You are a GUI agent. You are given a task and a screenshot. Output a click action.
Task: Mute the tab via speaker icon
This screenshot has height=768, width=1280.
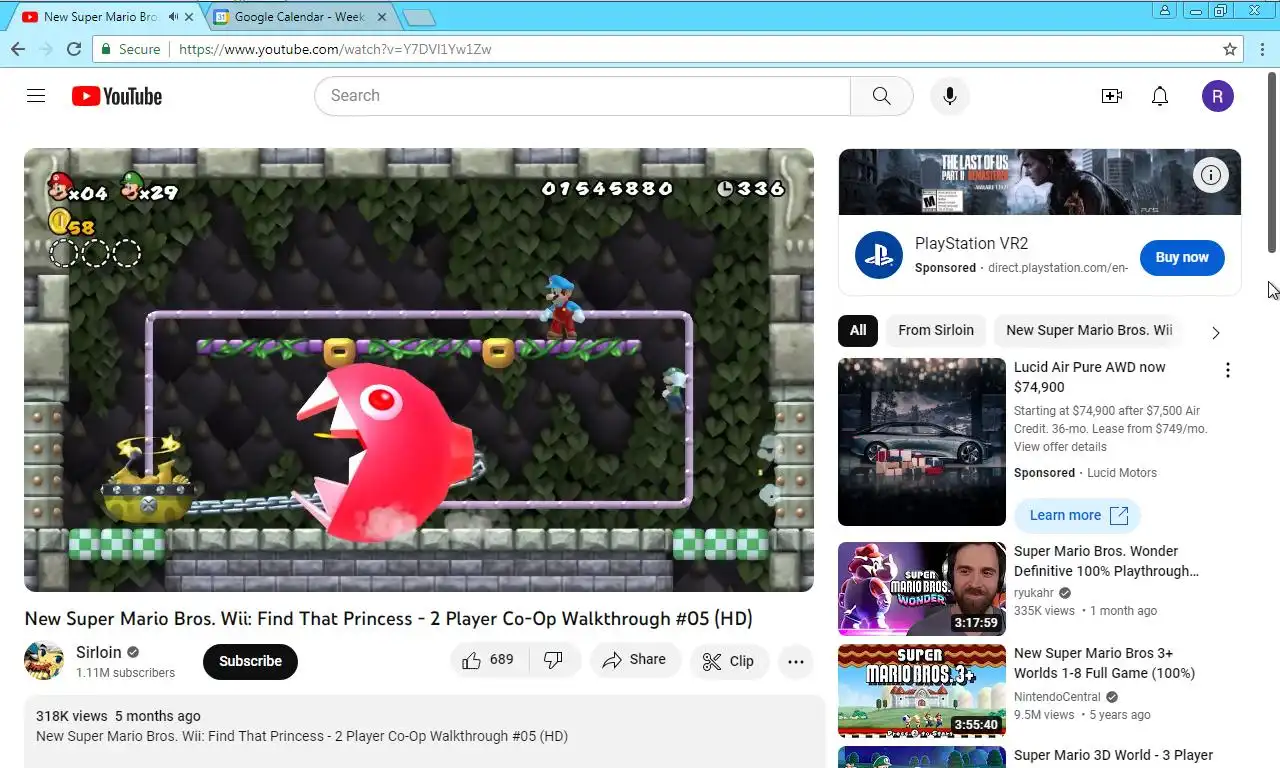click(x=174, y=17)
